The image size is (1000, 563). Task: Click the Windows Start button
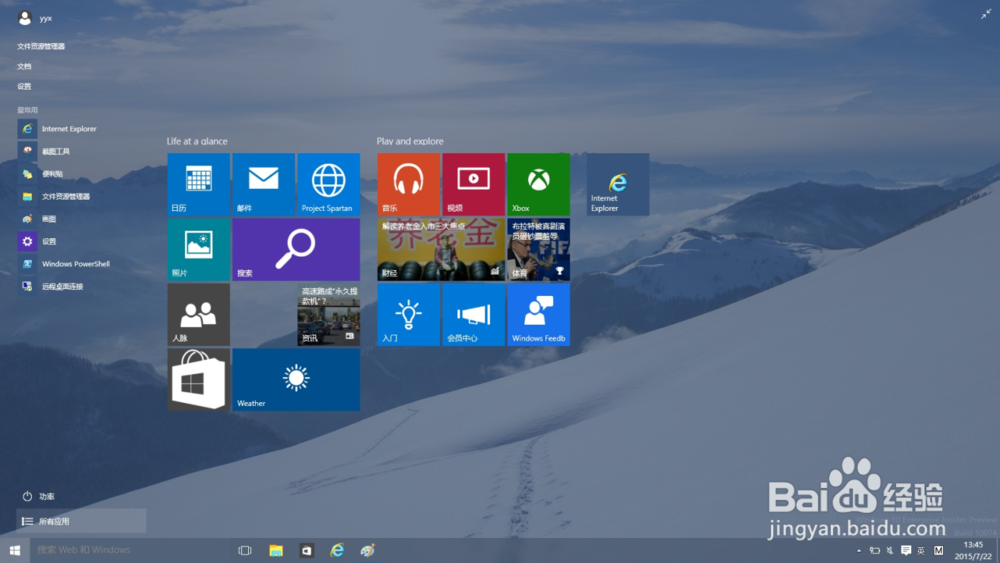tap(15, 550)
